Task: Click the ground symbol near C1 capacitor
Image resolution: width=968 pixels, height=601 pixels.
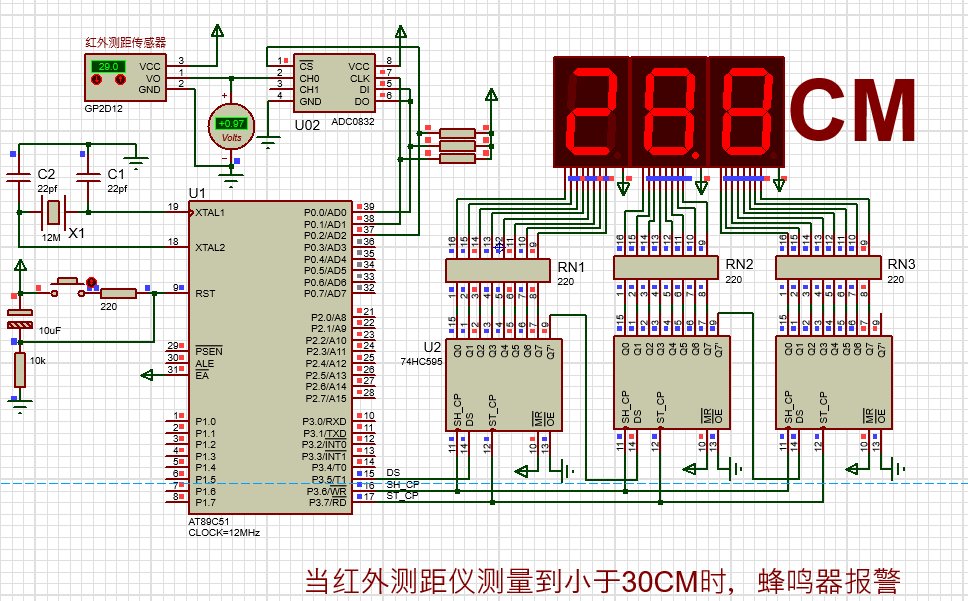Action: [x=136, y=163]
